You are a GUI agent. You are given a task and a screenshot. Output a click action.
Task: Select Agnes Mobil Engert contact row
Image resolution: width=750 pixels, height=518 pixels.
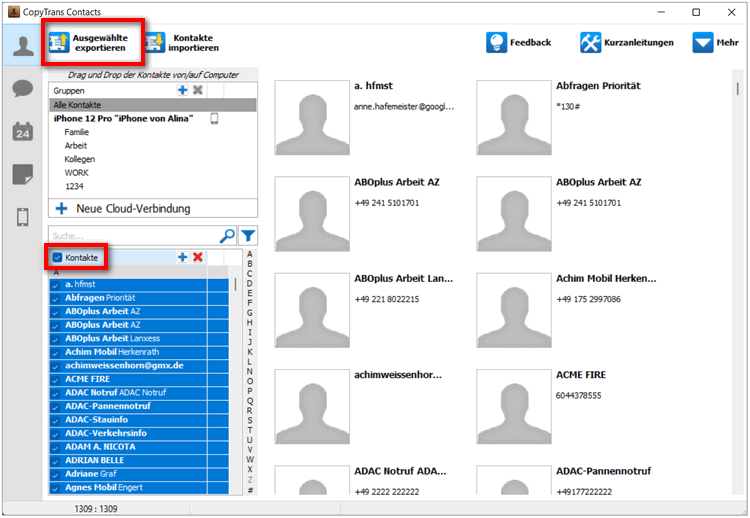click(139, 487)
